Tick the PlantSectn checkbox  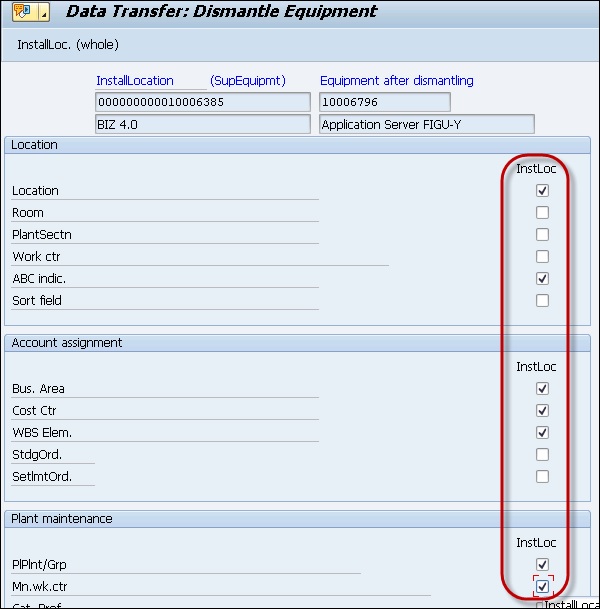coord(542,235)
